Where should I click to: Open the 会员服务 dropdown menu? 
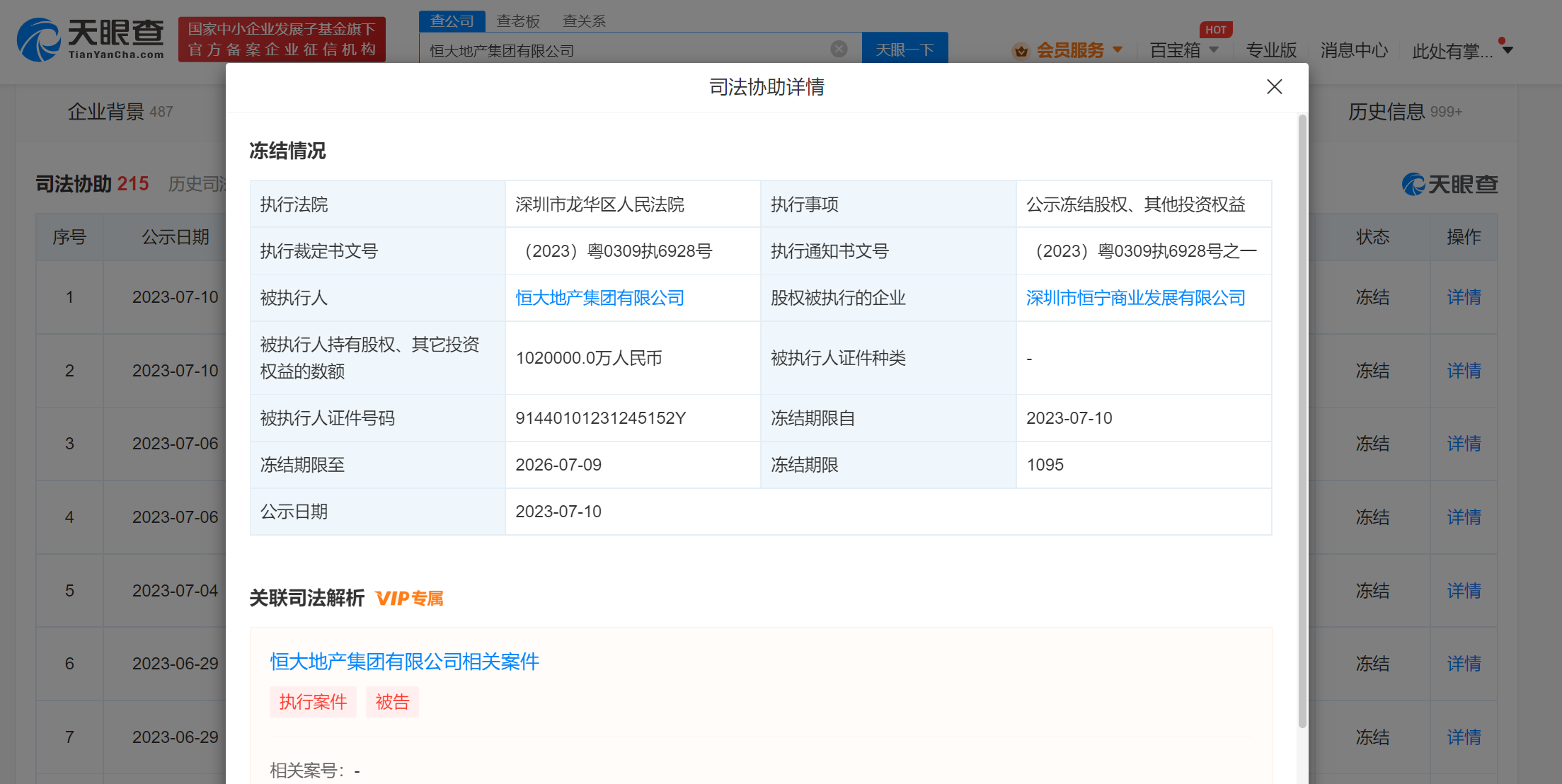pyautogui.click(x=1070, y=50)
